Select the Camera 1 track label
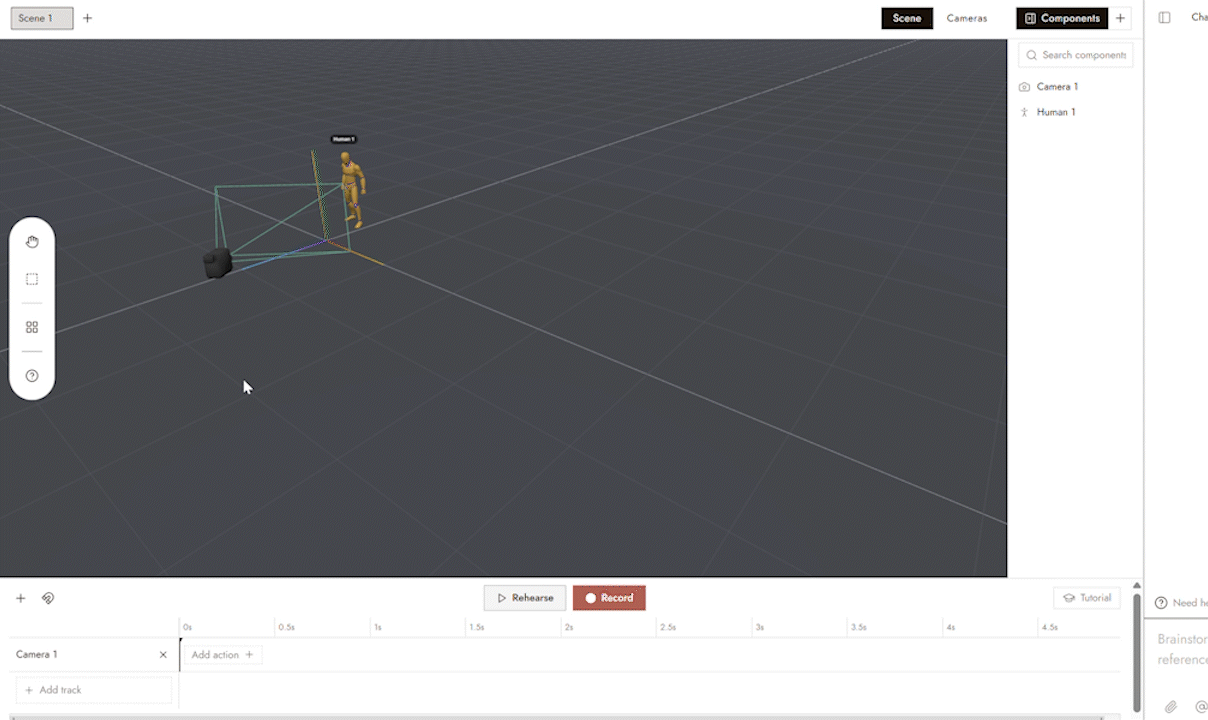Image resolution: width=1208 pixels, height=720 pixels. (37, 655)
